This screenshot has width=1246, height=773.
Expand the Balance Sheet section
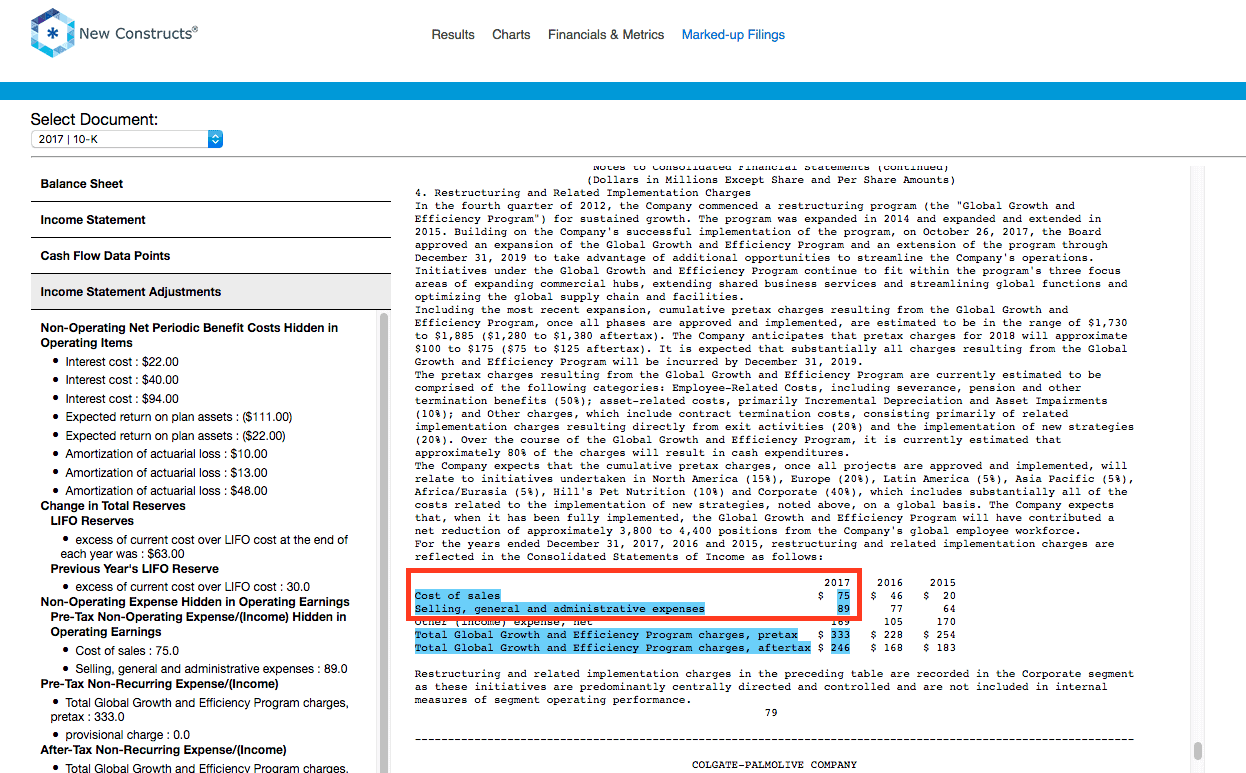click(x=210, y=184)
